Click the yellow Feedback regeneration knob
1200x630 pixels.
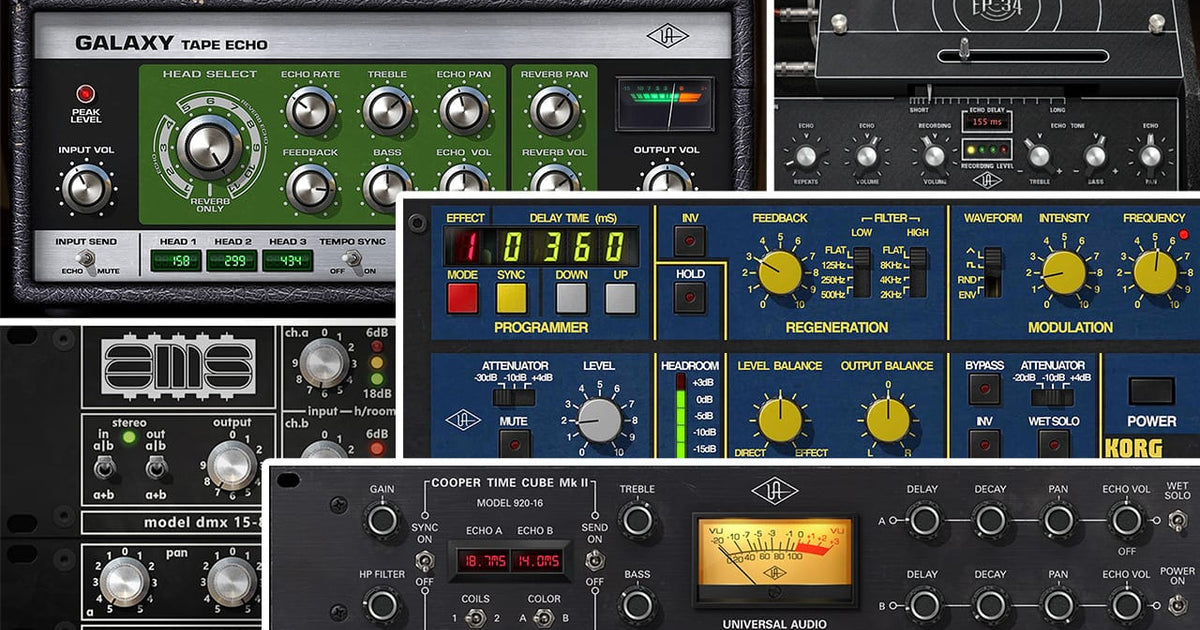tap(780, 272)
